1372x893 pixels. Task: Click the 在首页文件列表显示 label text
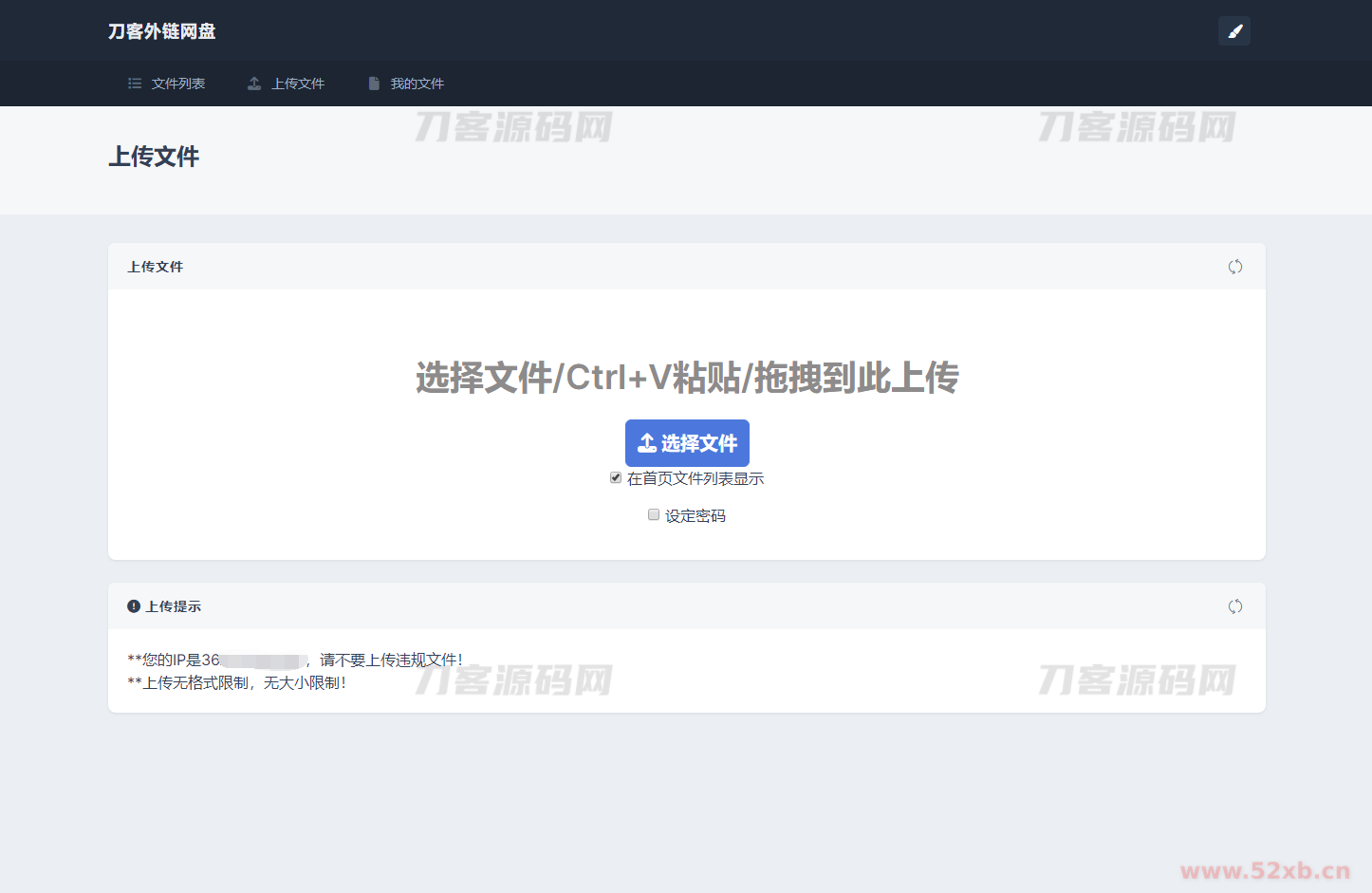tap(695, 478)
